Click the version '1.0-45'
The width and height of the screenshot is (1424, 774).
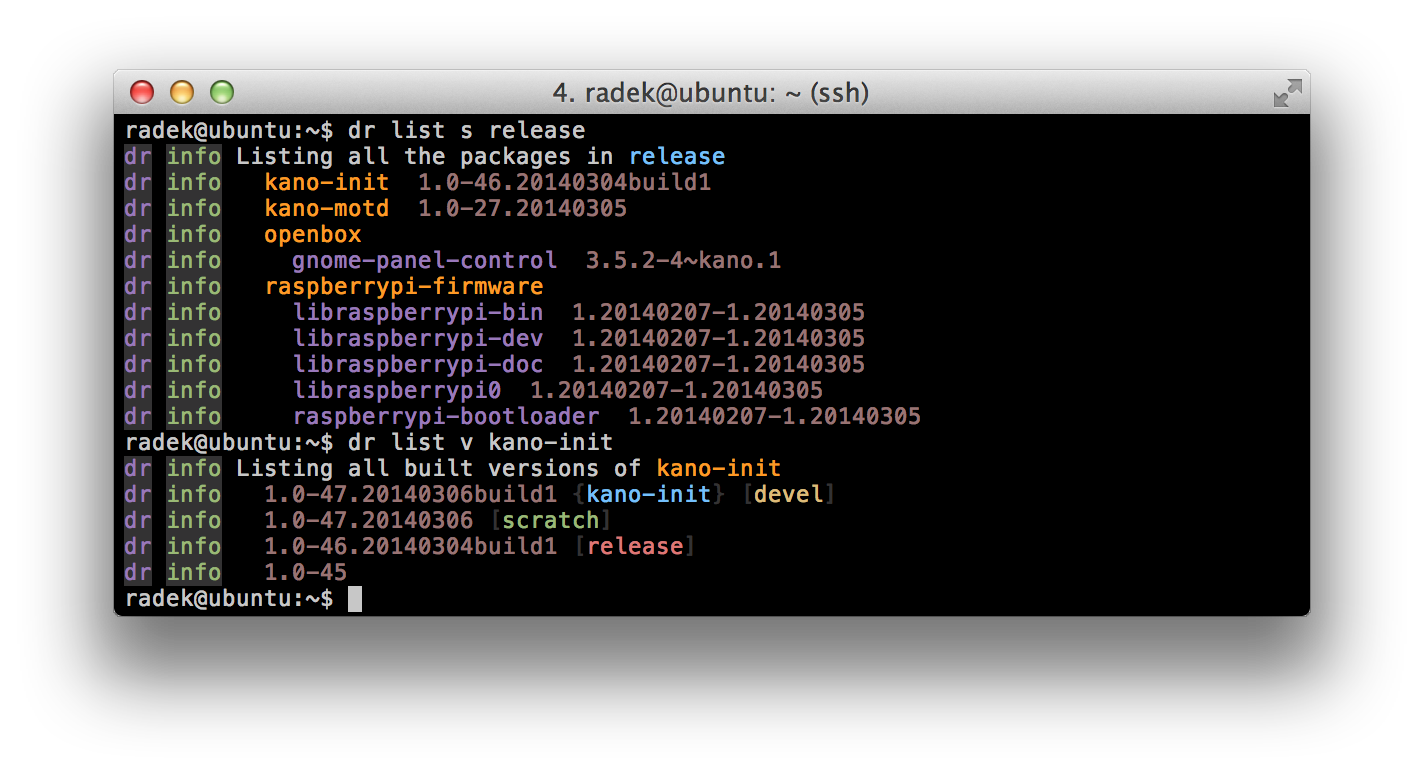(x=306, y=572)
